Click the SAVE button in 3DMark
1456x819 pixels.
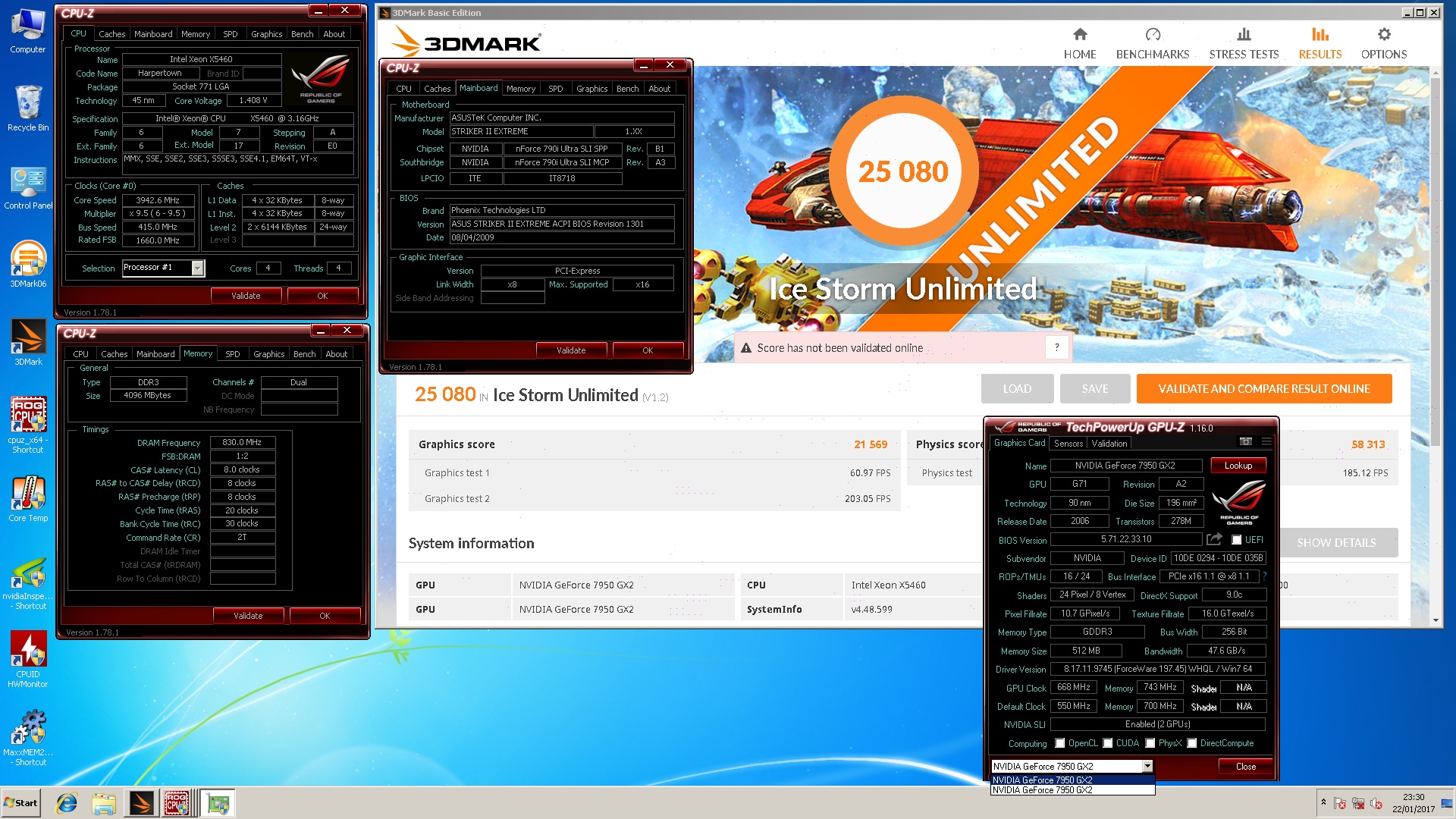point(1095,388)
